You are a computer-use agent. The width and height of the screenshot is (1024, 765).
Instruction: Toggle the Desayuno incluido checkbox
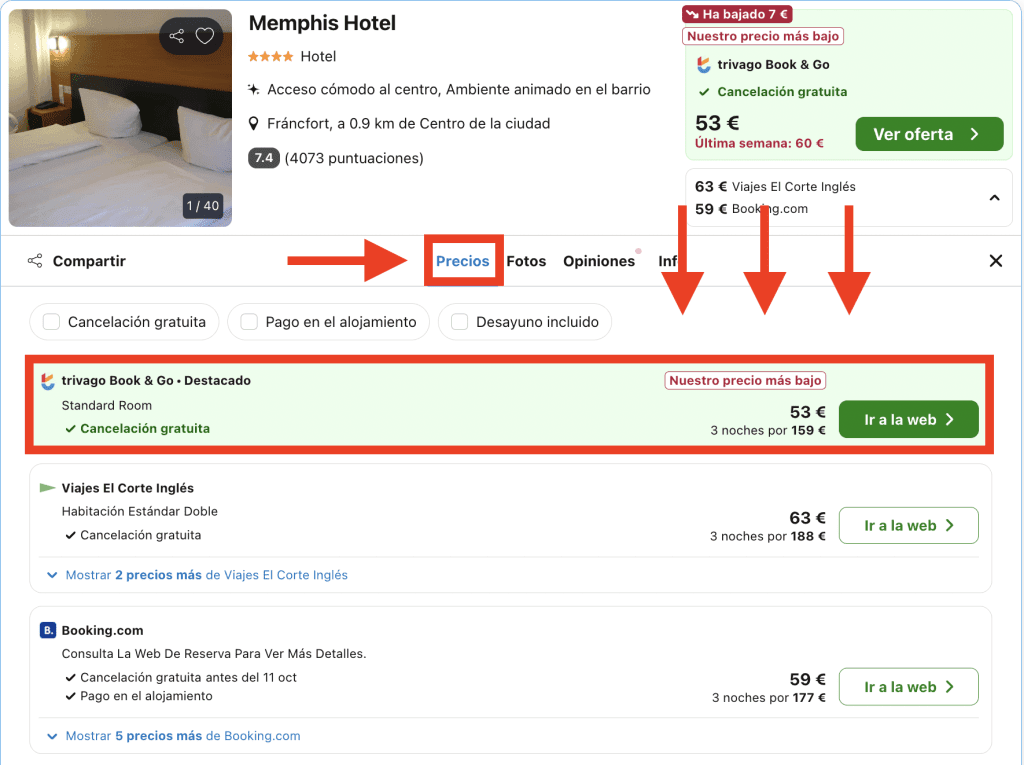pos(460,322)
